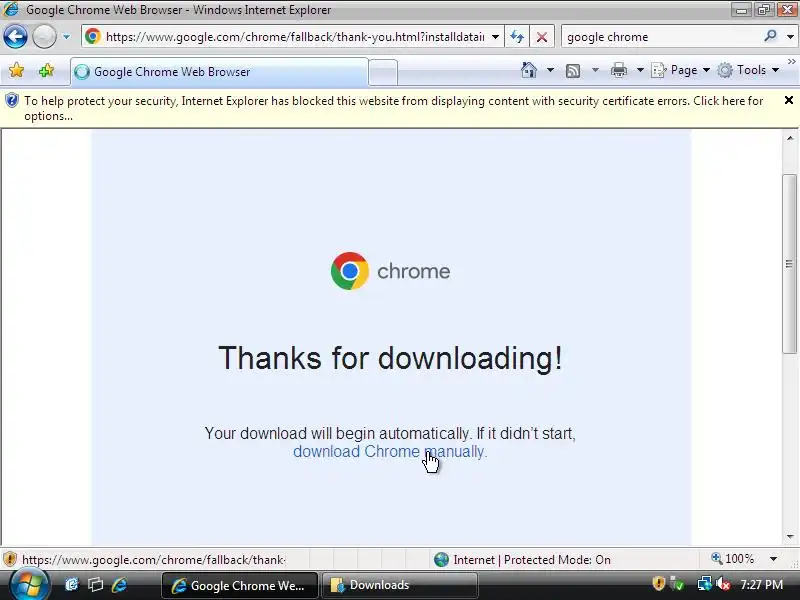The width and height of the screenshot is (800, 600).
Task: Click the Refresh page icon
Action: tap(517, 37)
